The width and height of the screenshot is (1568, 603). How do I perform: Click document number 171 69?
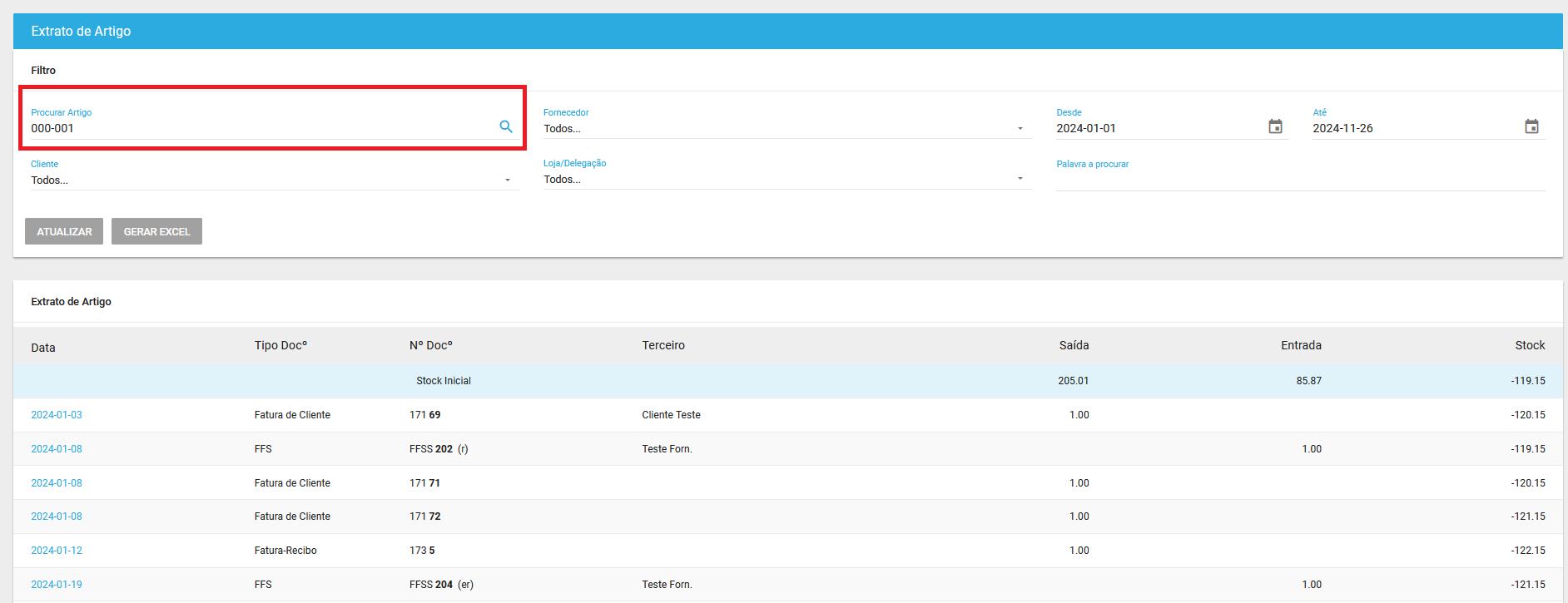(425, 415)
